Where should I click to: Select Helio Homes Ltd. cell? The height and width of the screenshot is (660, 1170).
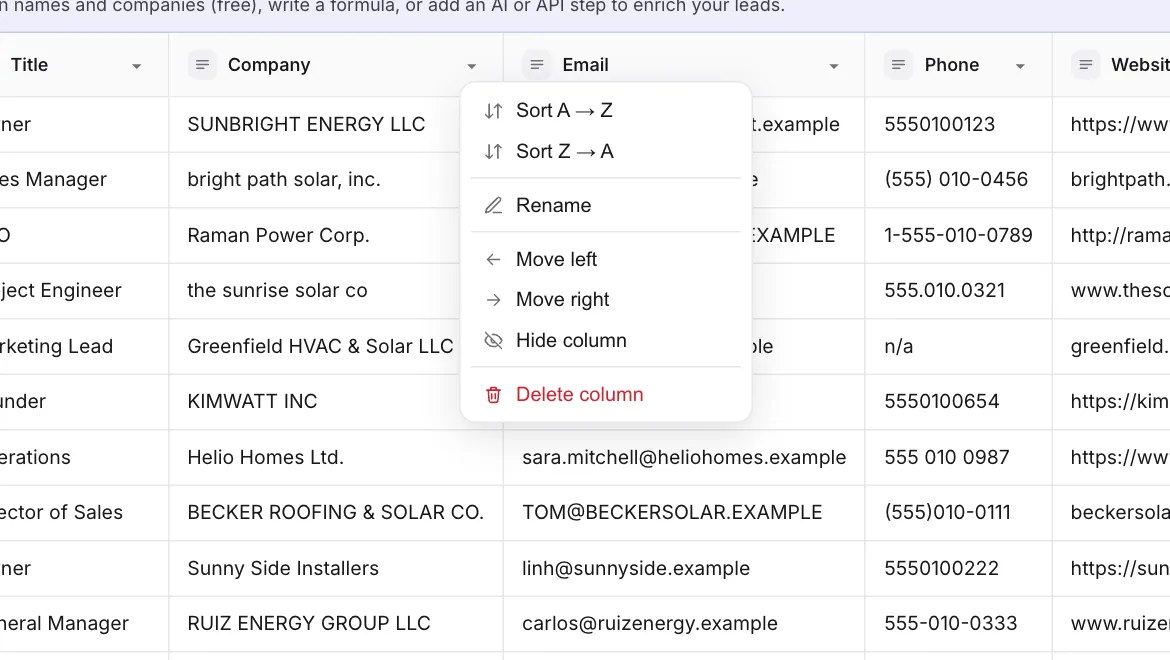pos(336,457)
